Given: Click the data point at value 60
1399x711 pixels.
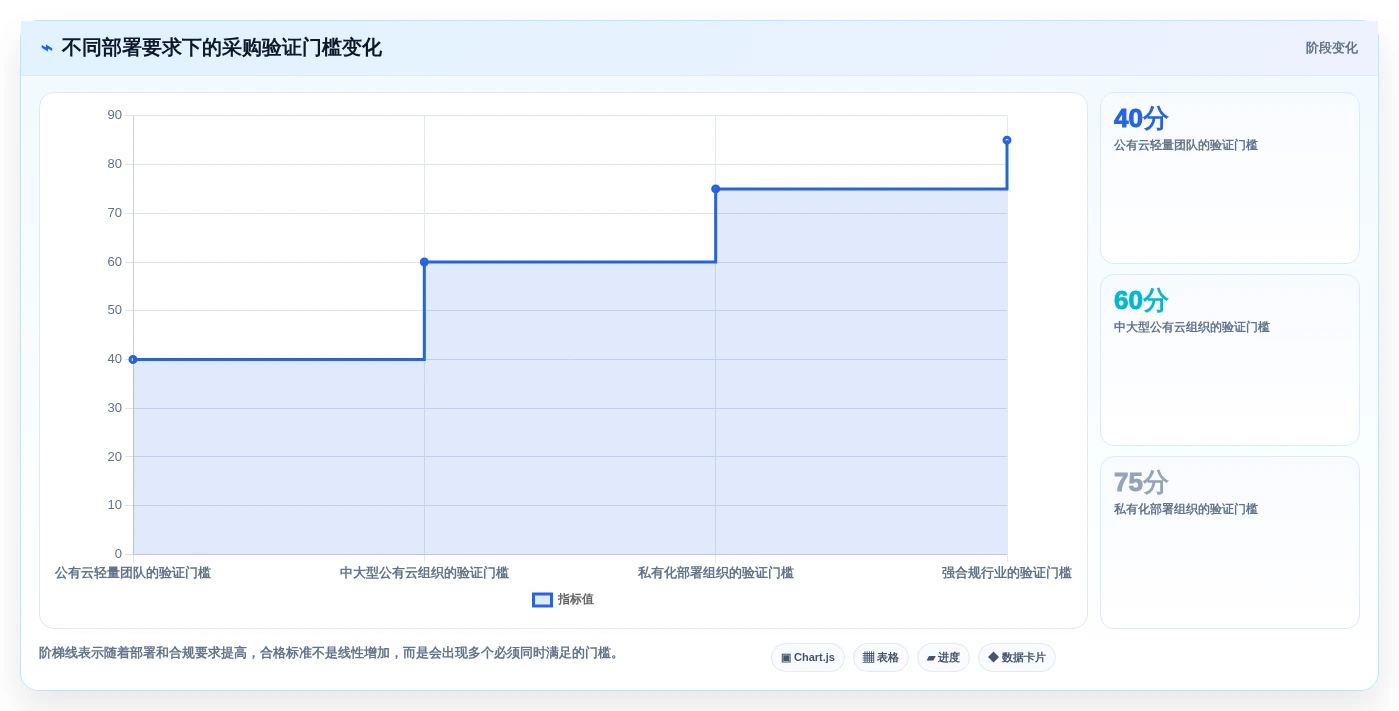Looking at the screenshot, I should coord(424,262).
